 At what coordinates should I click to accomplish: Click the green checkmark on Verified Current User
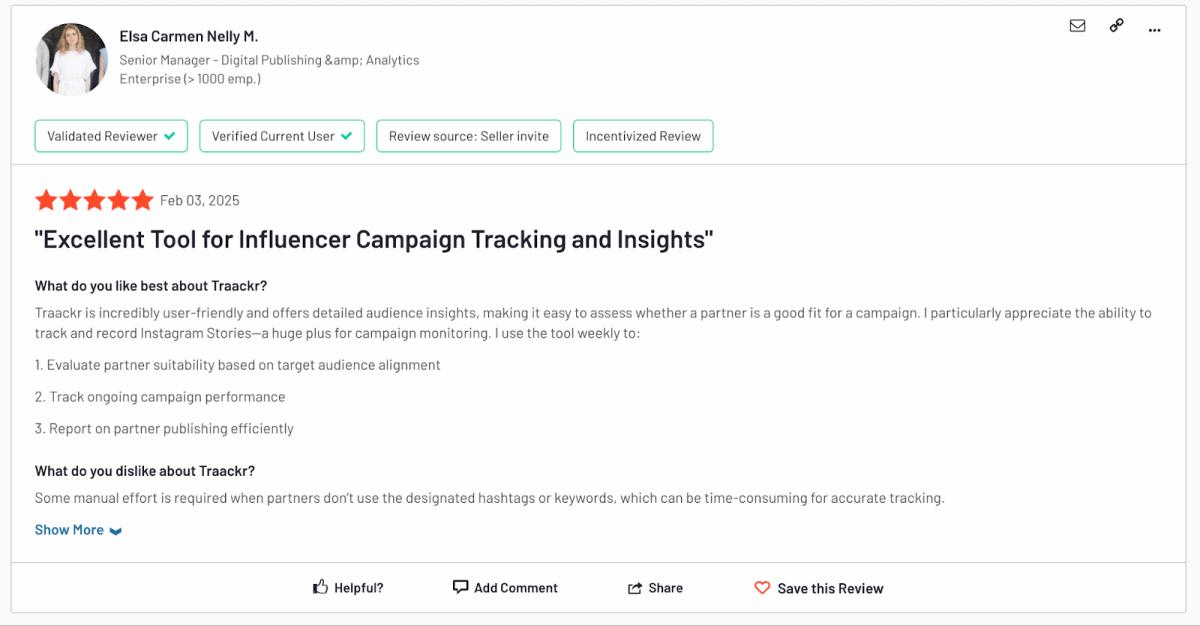point(347,135)
